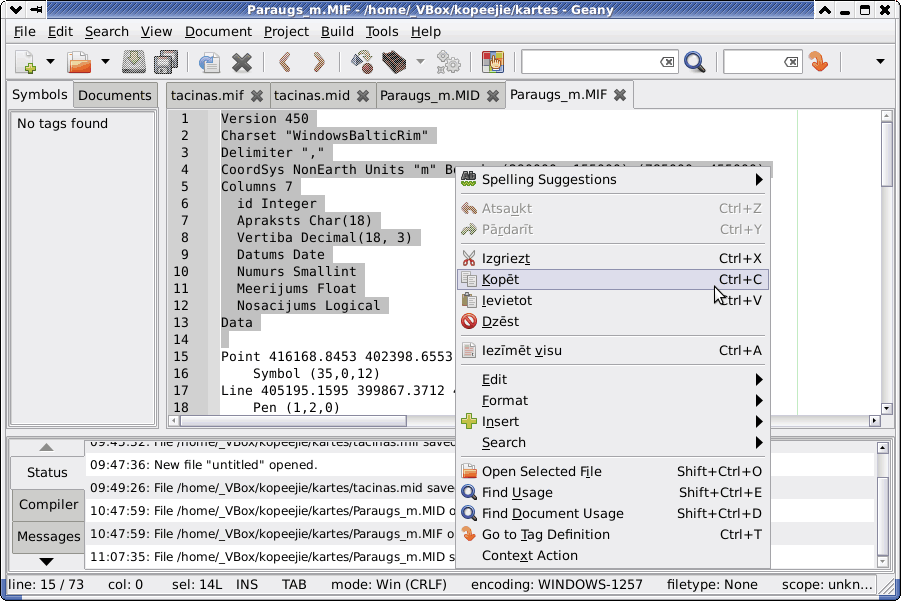Reload the current file icon
This screenshot has height=601, width=901.
[209, 61]
